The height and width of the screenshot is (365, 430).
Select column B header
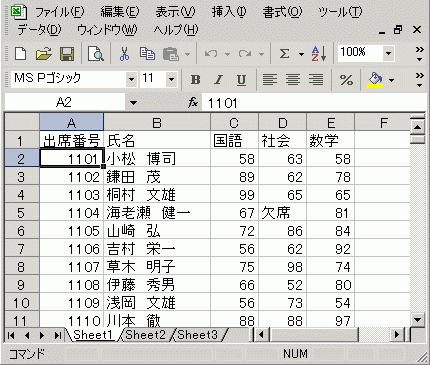(x=157, y=123)
